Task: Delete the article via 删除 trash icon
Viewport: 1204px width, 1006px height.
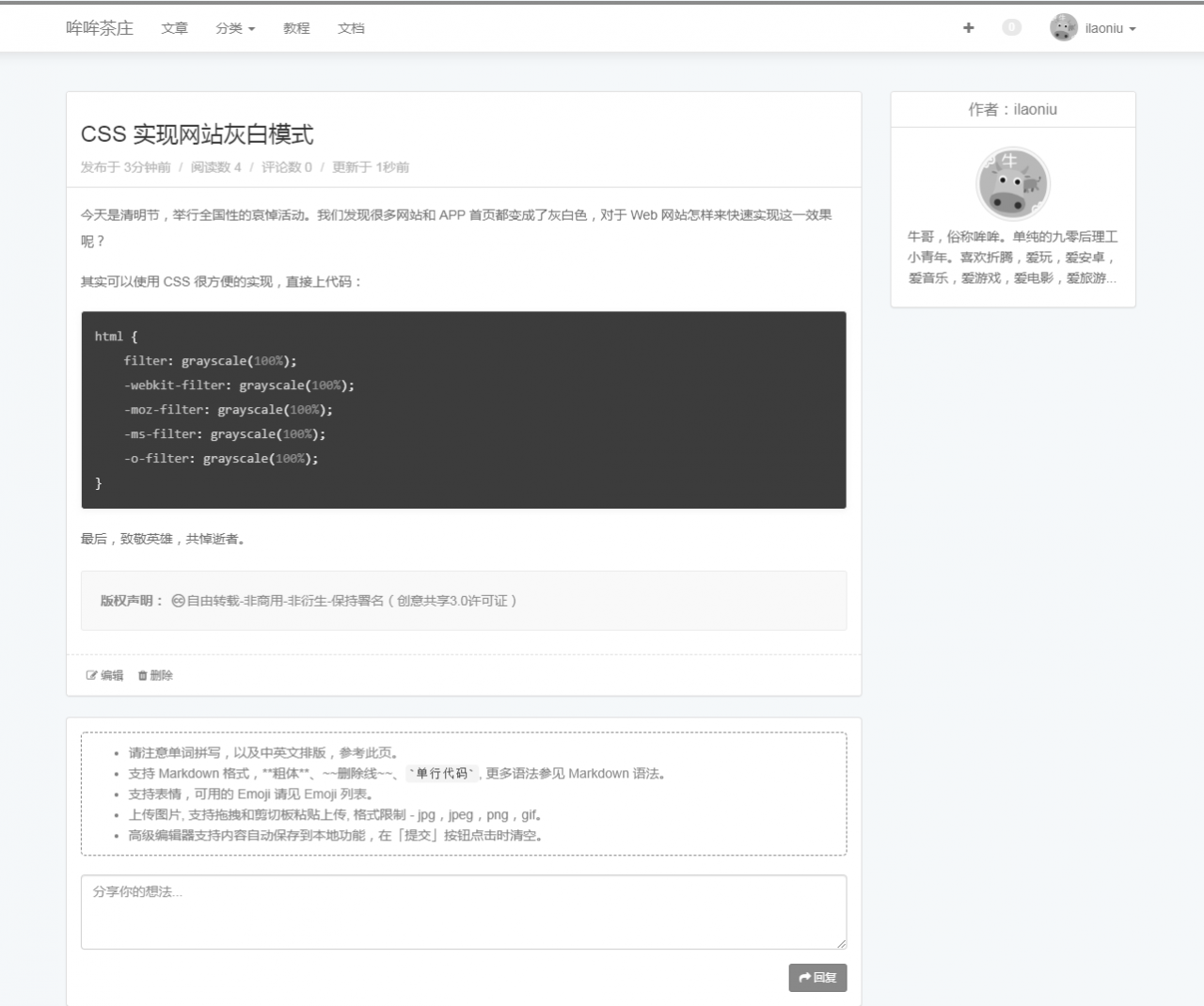Action: [143, 675]
